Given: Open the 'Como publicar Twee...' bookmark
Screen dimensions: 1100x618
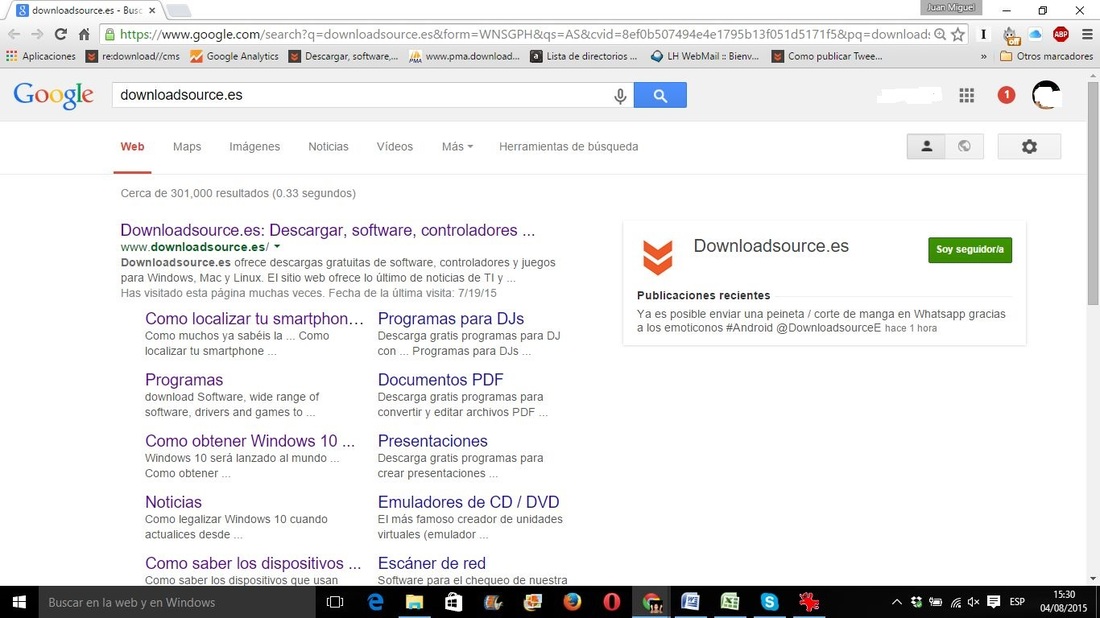Looking at the screenshot, I should pyautogui.click(x=827, y=56).
